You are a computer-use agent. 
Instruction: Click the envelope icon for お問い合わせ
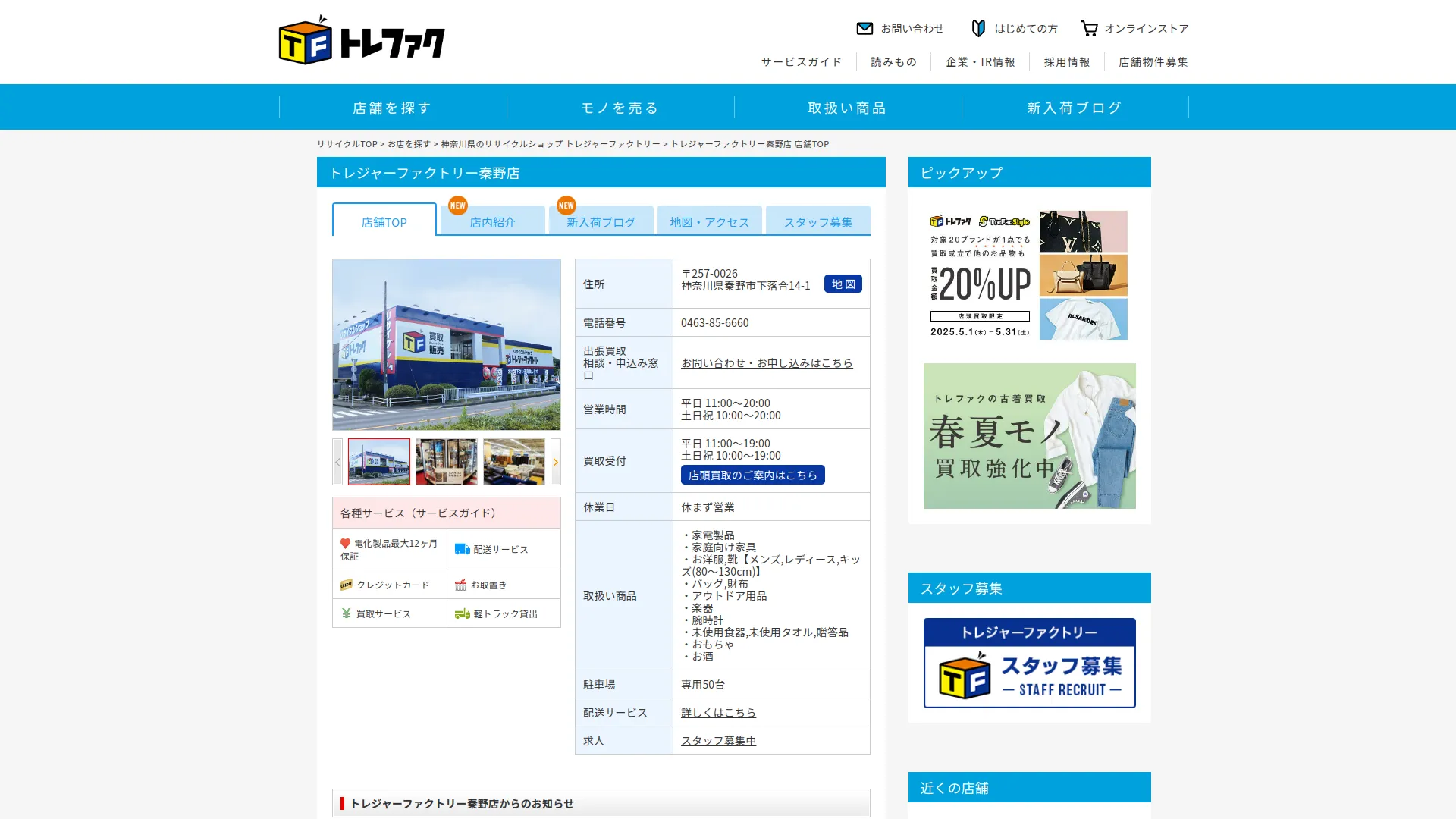pos(864,28)
